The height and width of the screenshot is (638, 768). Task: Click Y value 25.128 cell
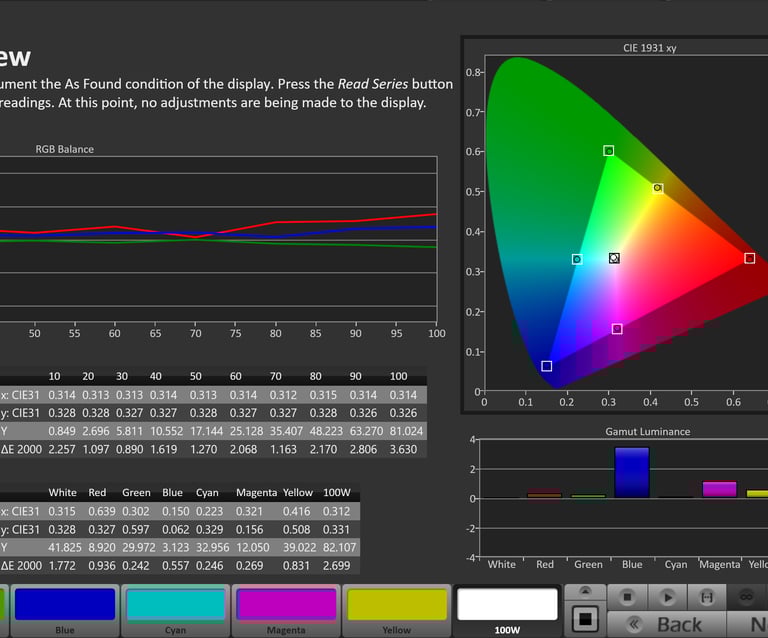(246, 431)
